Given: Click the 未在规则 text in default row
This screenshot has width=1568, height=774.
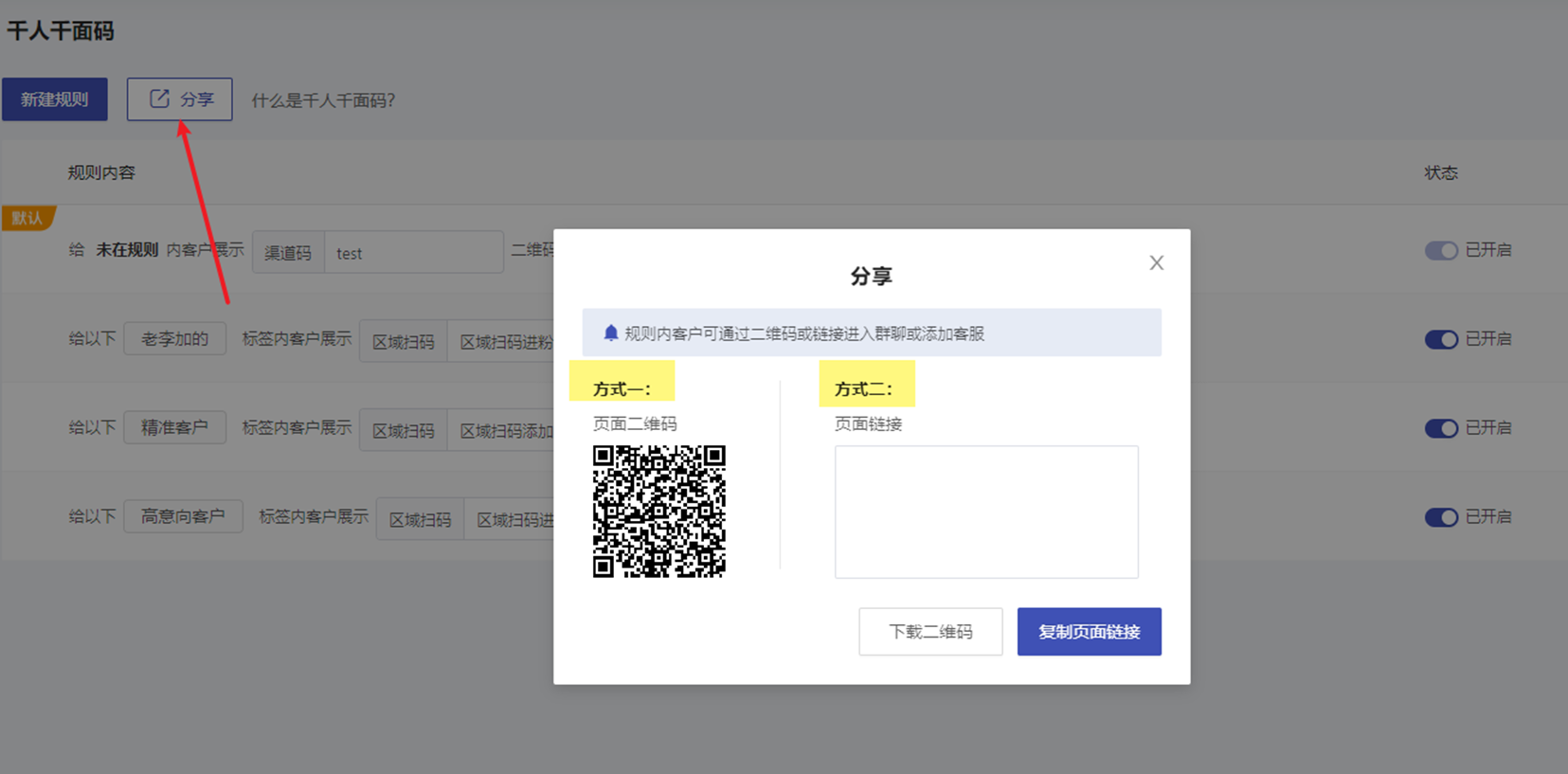Looking at the screenshot, I should click(x=127, y=250).
